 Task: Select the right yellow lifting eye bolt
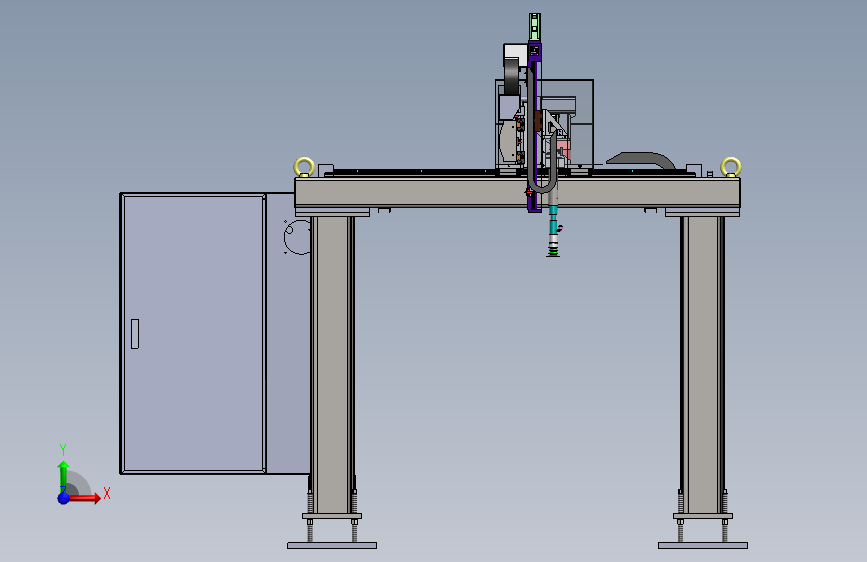click(731, 167)
